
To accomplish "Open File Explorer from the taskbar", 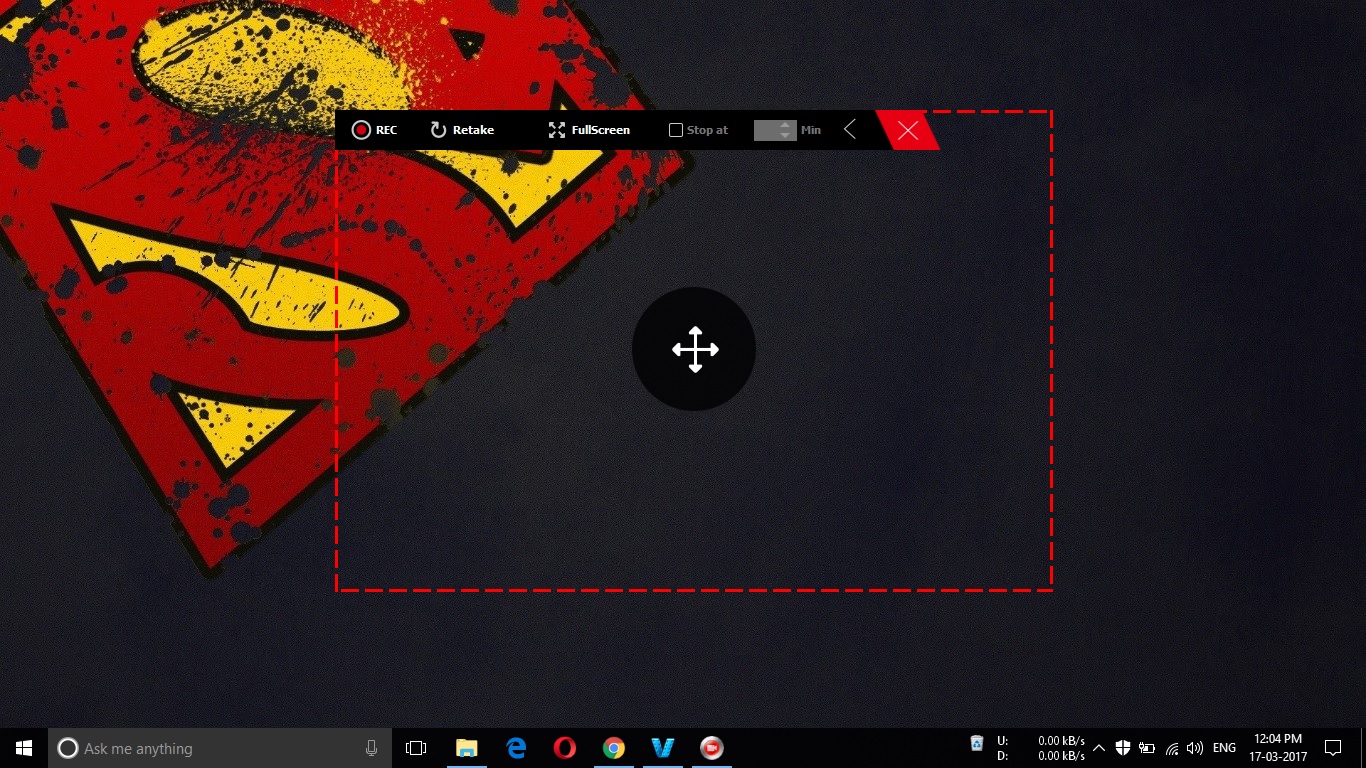I will (x=466, y=748).
